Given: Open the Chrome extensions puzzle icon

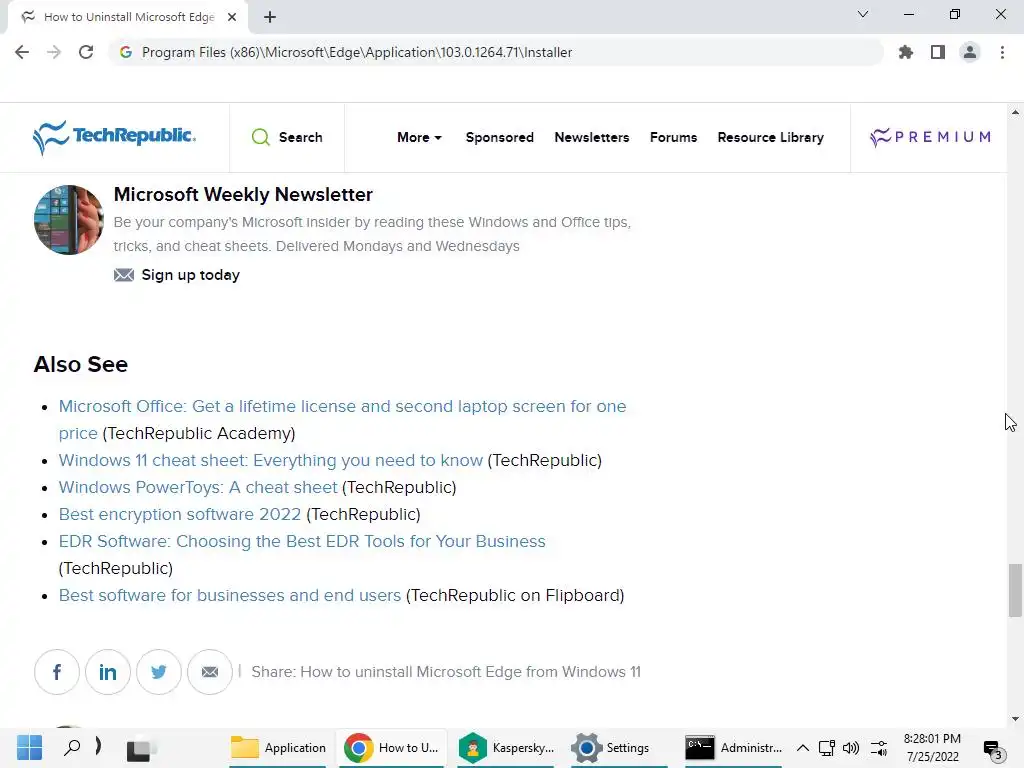Looking at the screenshot, I should 905,52.
